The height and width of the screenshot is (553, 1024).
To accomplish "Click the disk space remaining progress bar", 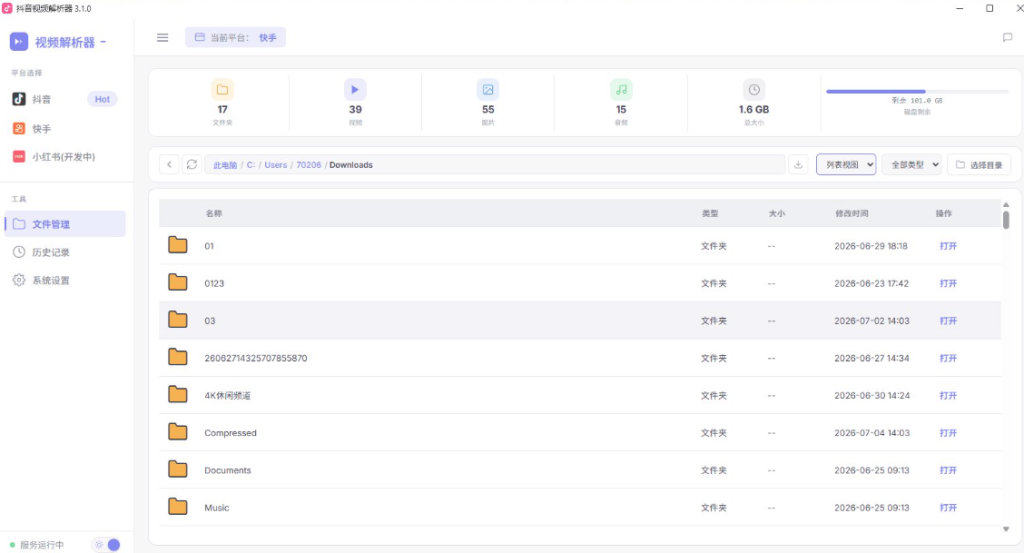I will 917,91.
